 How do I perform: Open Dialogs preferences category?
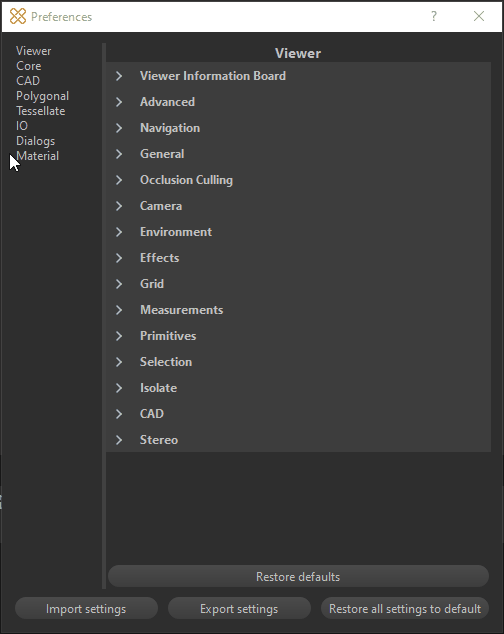coord(36,141)
